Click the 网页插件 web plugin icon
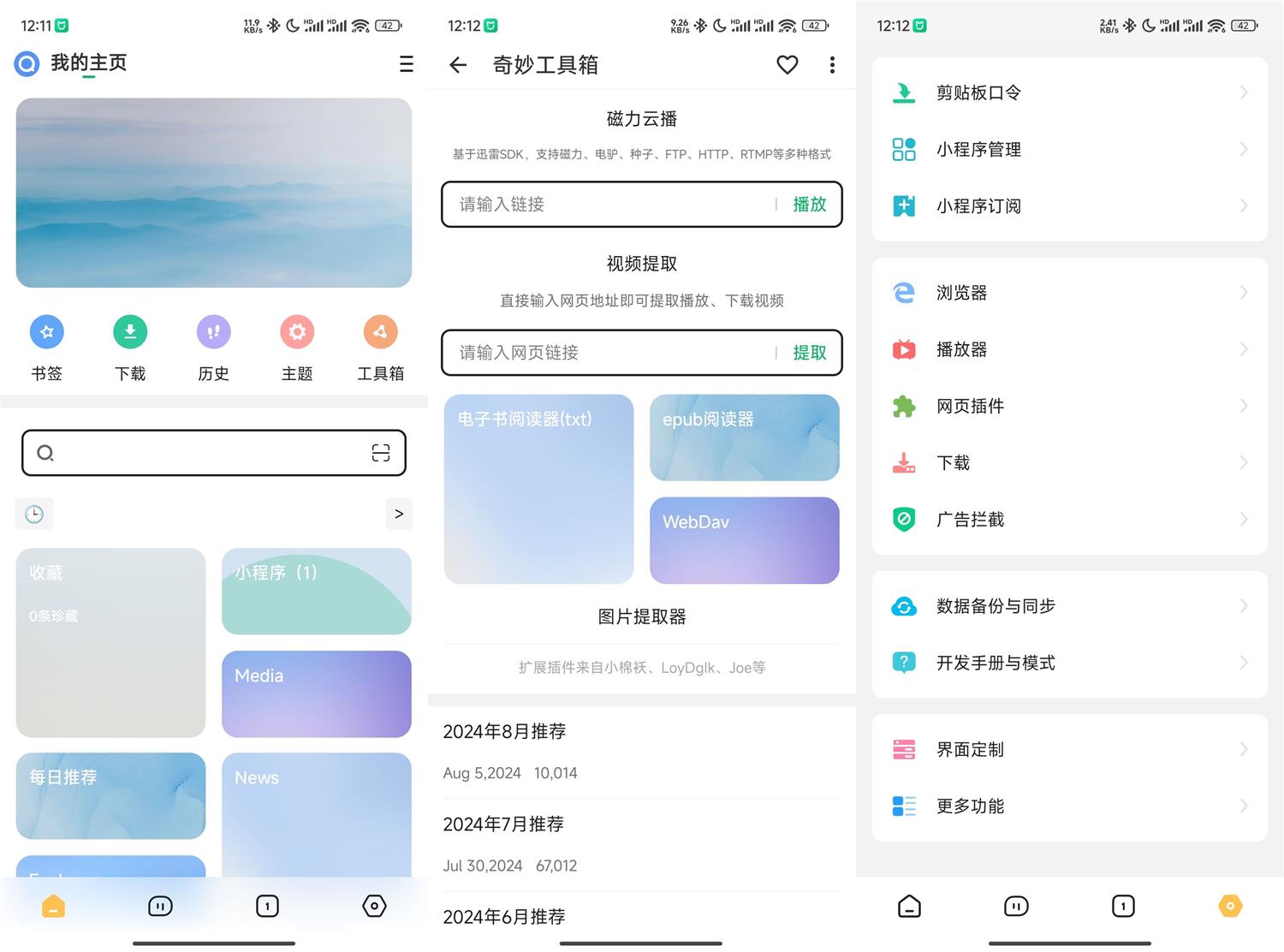Viewport: 1284px width, 952px height. pyautogui.click(x=904, y=406)
